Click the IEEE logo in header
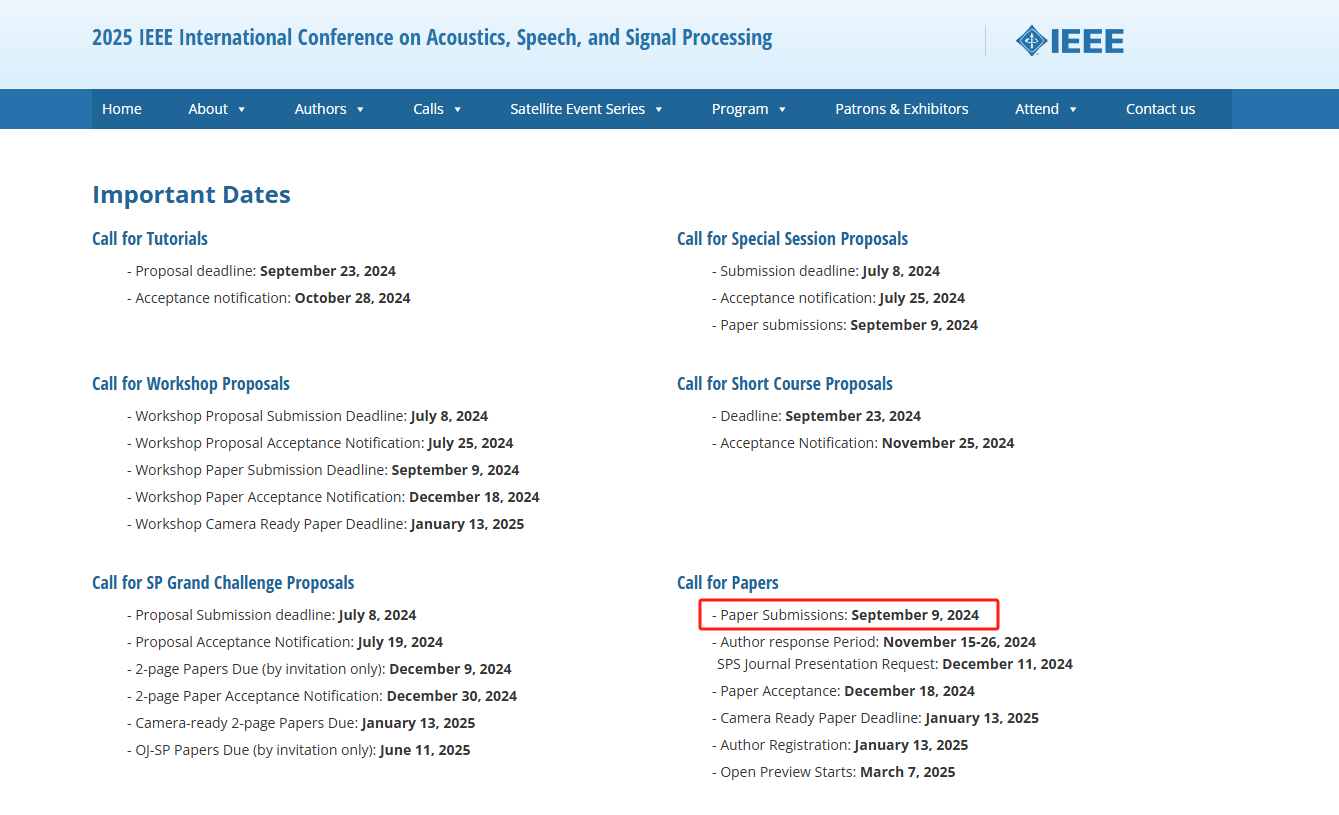Image resolution: width=1339 pixels, height=815 pixels. pos(1069,41)
